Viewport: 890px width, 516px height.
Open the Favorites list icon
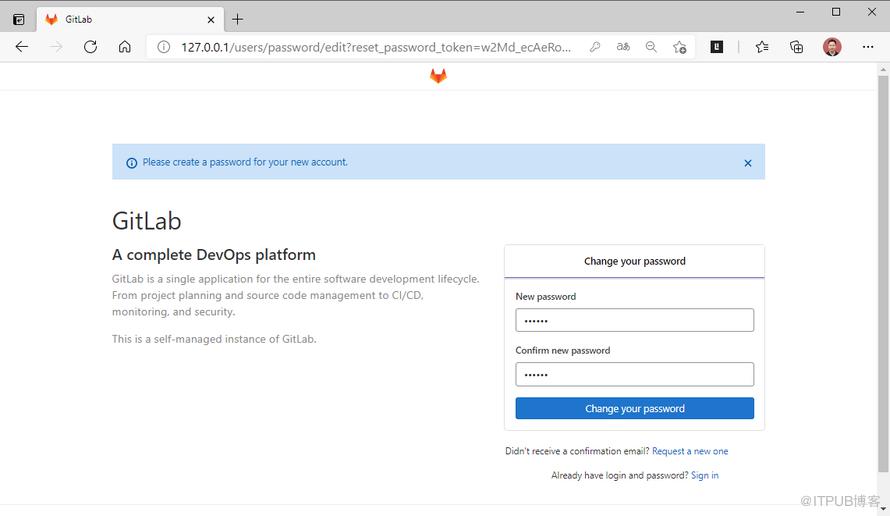pyautogui.click(x=762, y=47)
